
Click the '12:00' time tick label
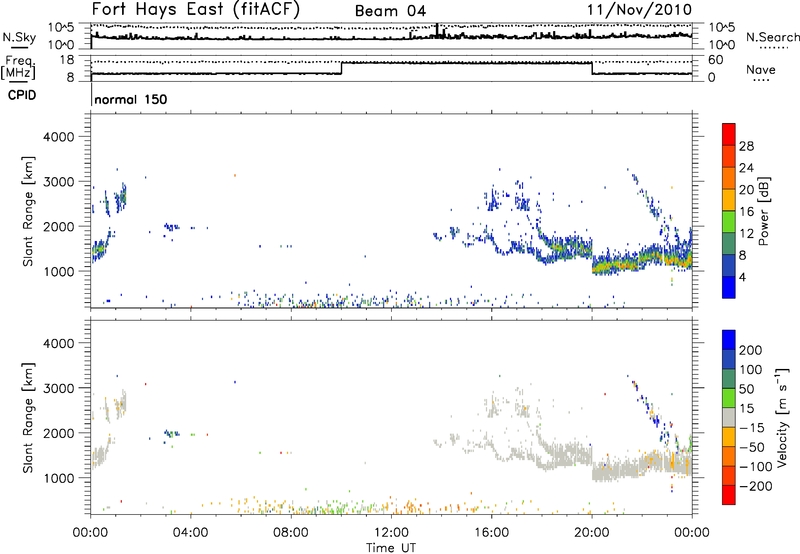click(391, 533)
